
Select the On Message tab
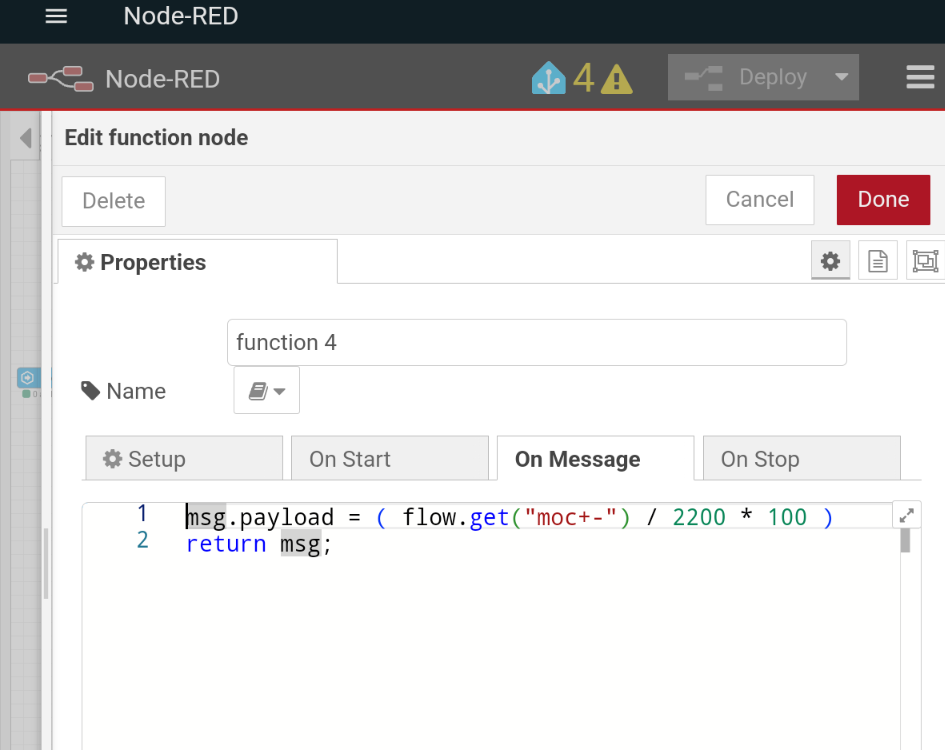(595, 459)
